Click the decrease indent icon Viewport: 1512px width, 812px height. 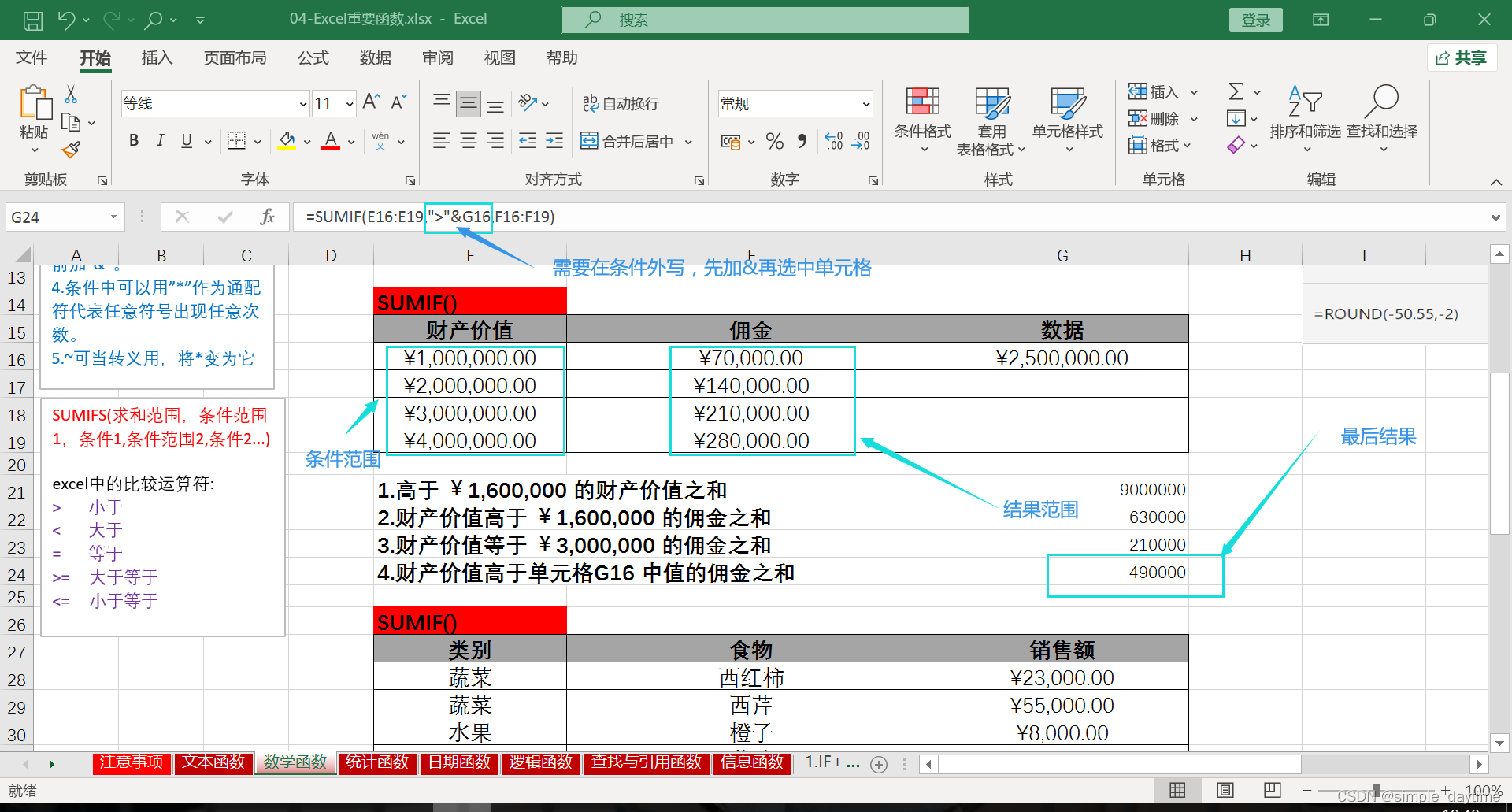point(528,141)
